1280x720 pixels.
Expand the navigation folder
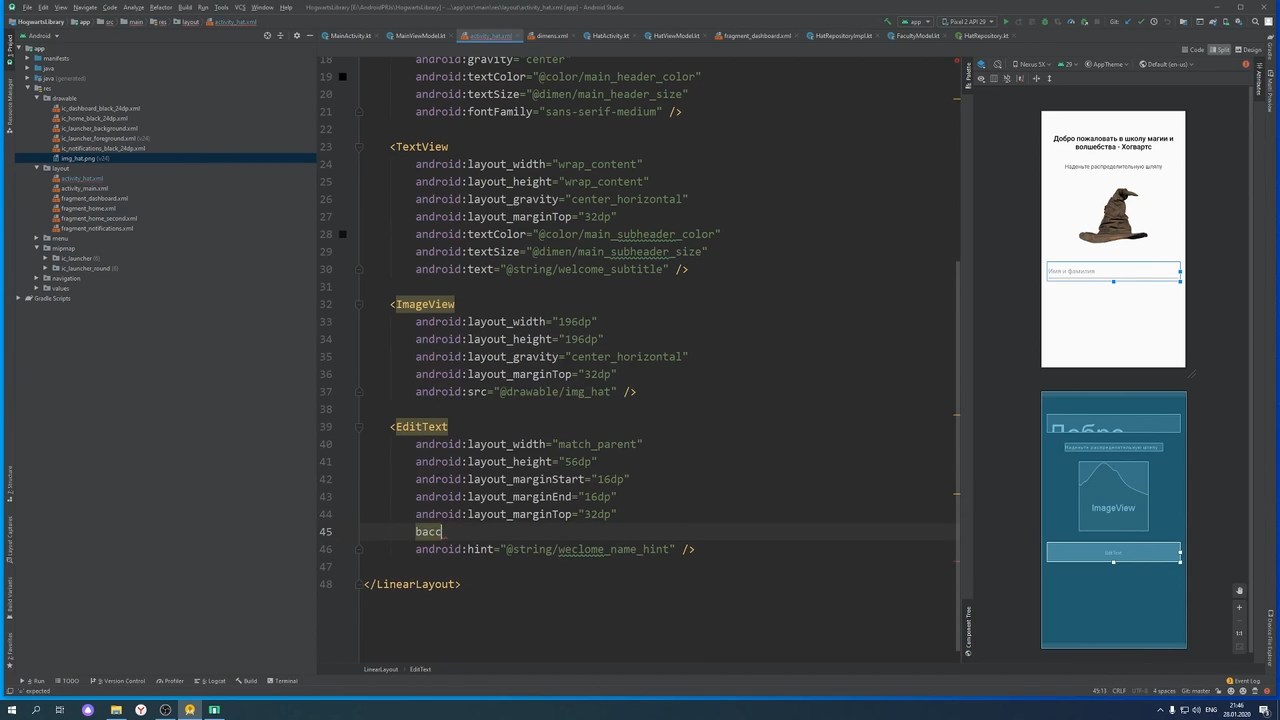[x=37, y=278]
